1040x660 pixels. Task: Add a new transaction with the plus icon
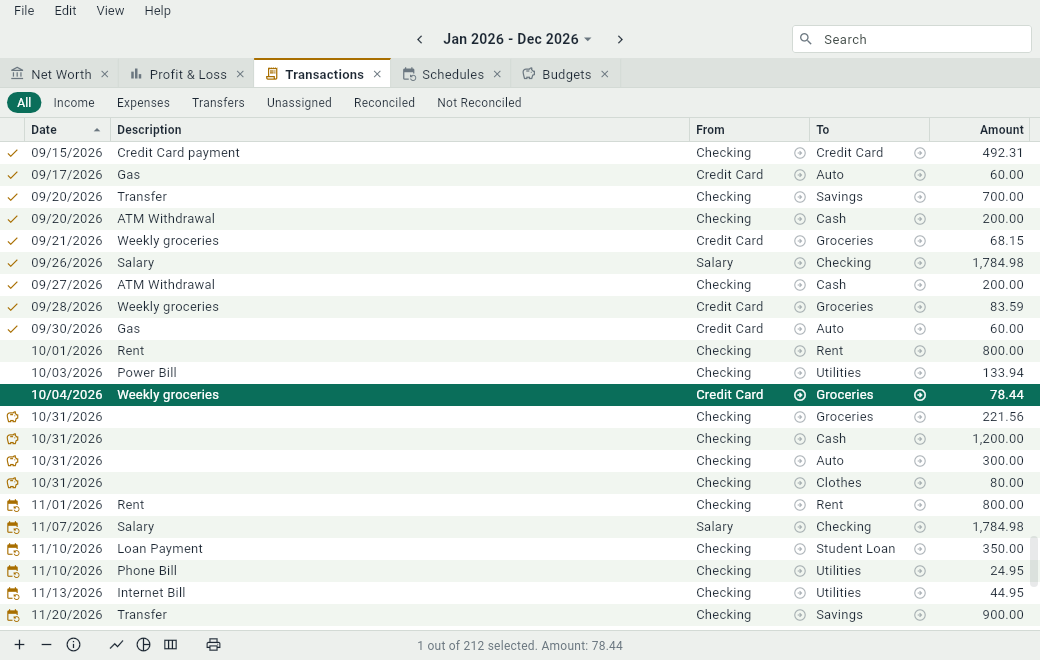pos(19,645)
